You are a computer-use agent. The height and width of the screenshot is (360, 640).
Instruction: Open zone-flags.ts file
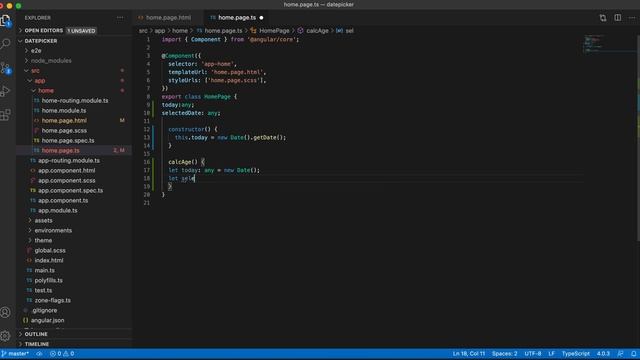pyautogui.click(x=52, y=300)
